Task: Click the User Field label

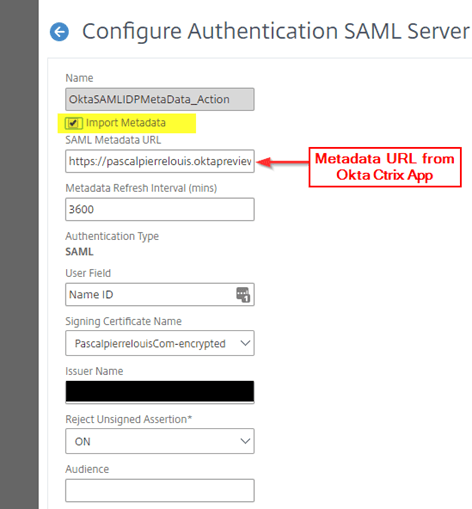Action: pyautogui.click(x=88, y=273)
